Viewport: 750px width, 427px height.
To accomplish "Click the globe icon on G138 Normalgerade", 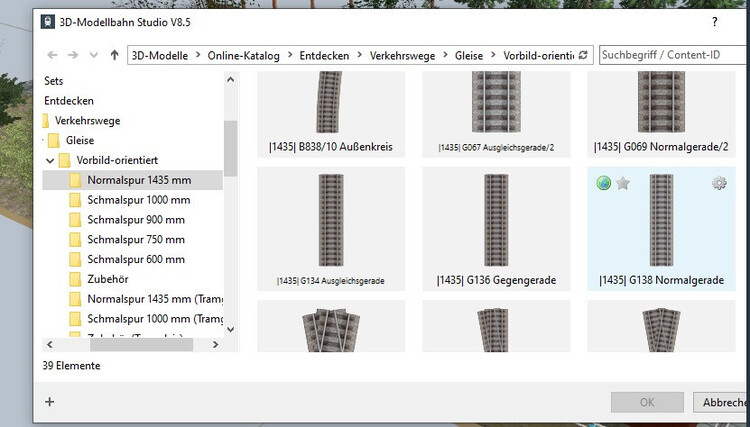I will pyautogui.click(x=604, y=183).
